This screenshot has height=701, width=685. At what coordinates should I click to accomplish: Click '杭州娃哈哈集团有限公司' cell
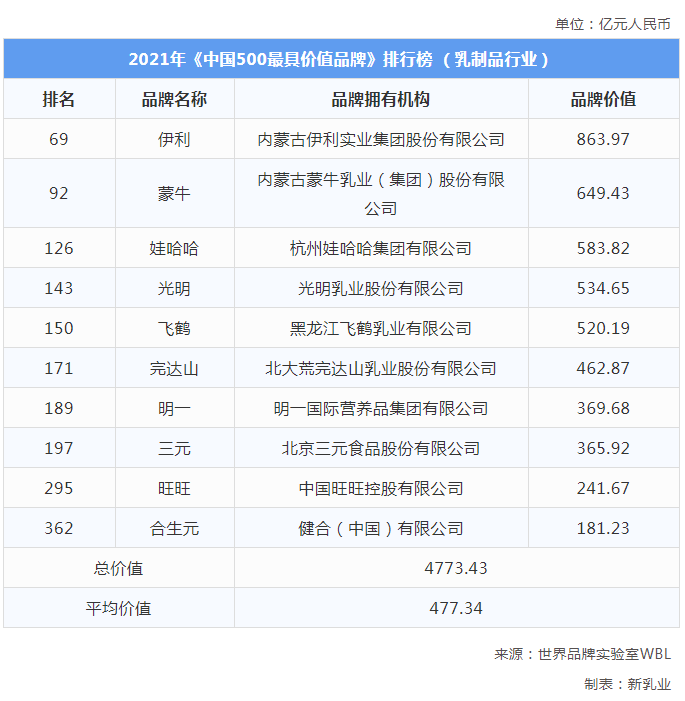coord(381,249)
